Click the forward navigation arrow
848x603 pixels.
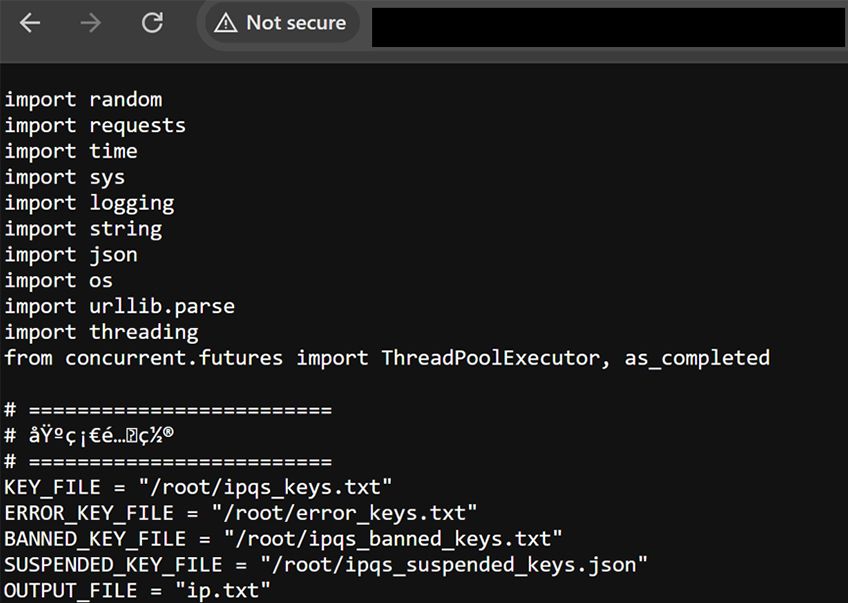pos(90,23)
